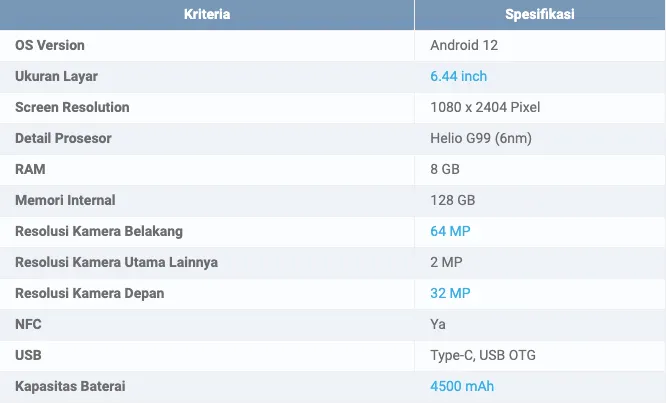This screenshot has height=403, width=666.
Task: Click the Detail Prosesor row label
Action: pyautogui.click(x=63, y=138)
